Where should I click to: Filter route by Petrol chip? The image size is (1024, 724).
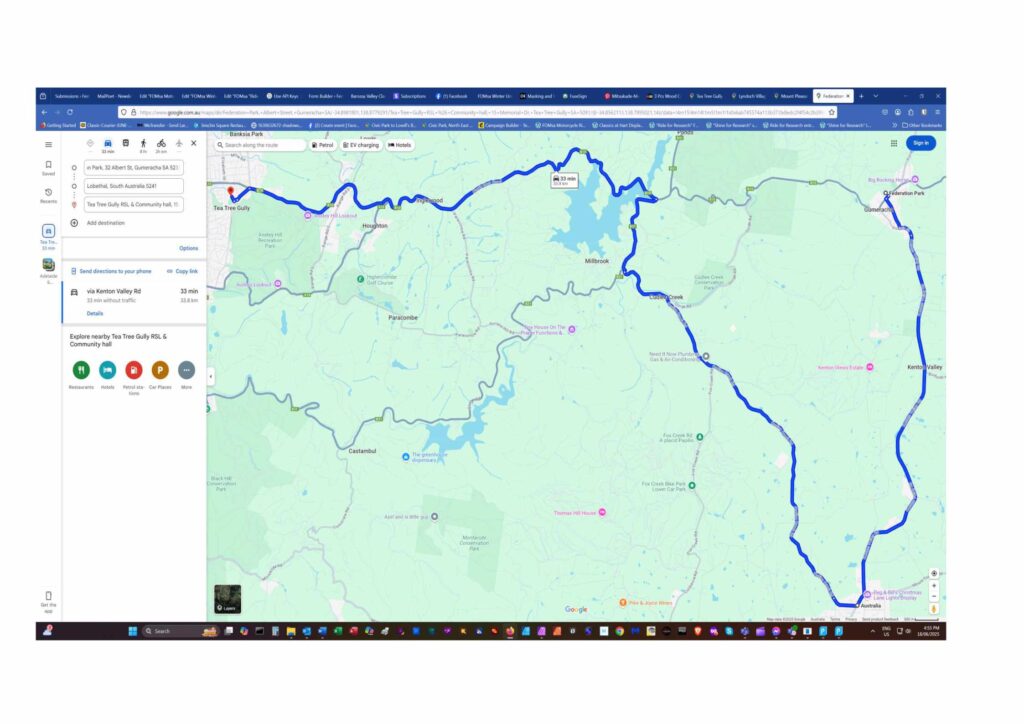click(x=323, y=145)
